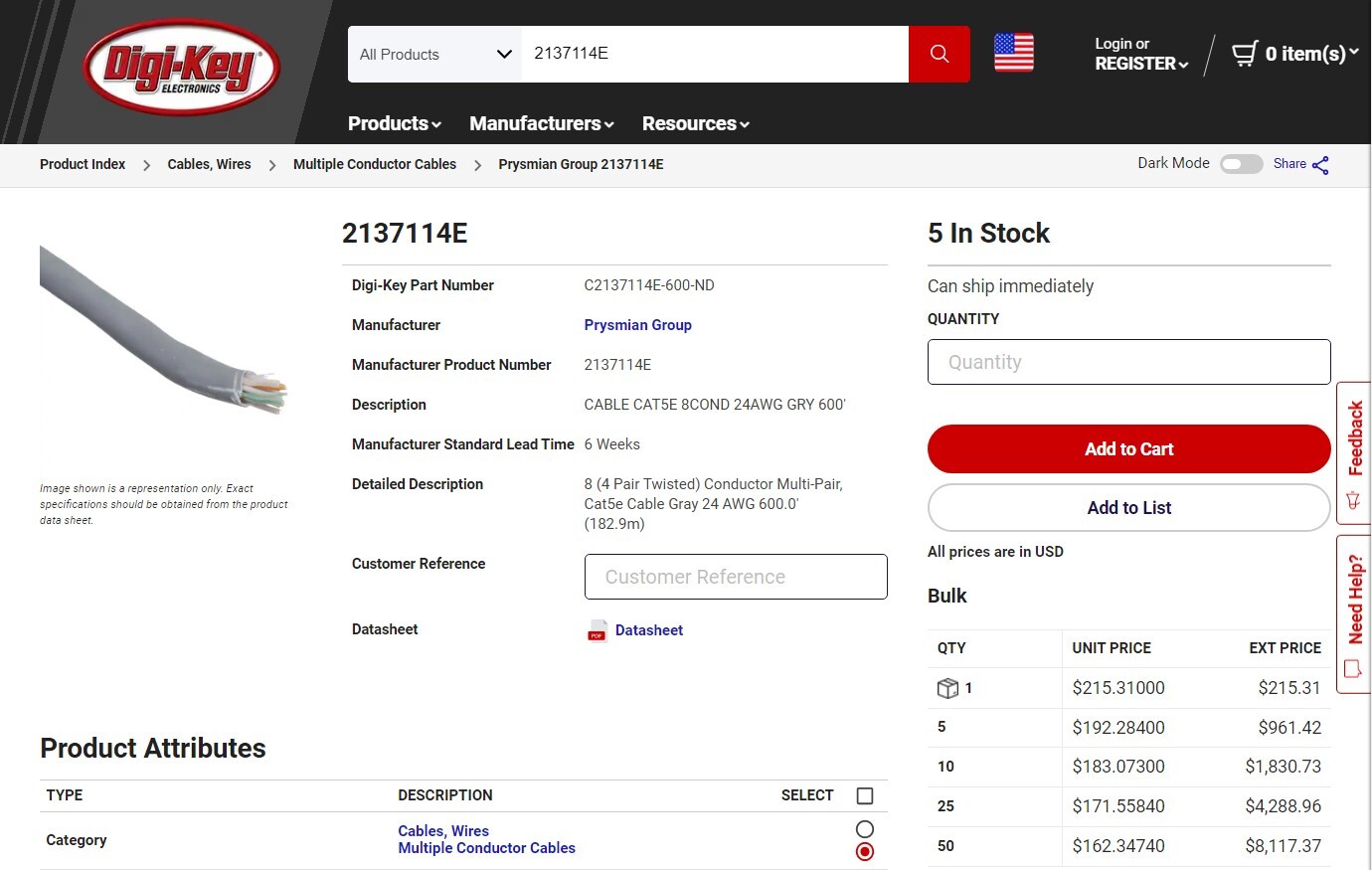This screenshot has height=870, width=1372.
Task: Click the UNIT PRICE column header
Action: tap(1112, 648)
